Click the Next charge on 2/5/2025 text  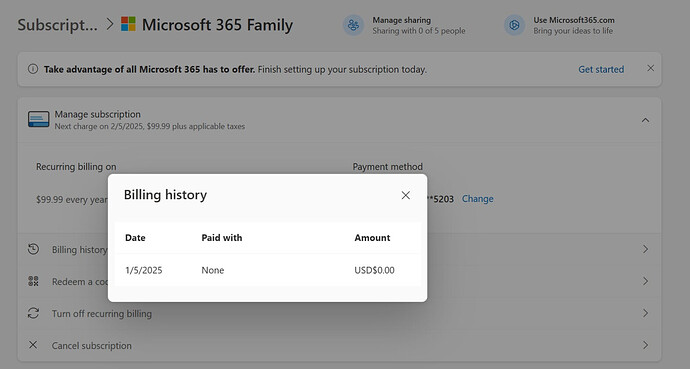pyautogui.click(x=150, y=127)
